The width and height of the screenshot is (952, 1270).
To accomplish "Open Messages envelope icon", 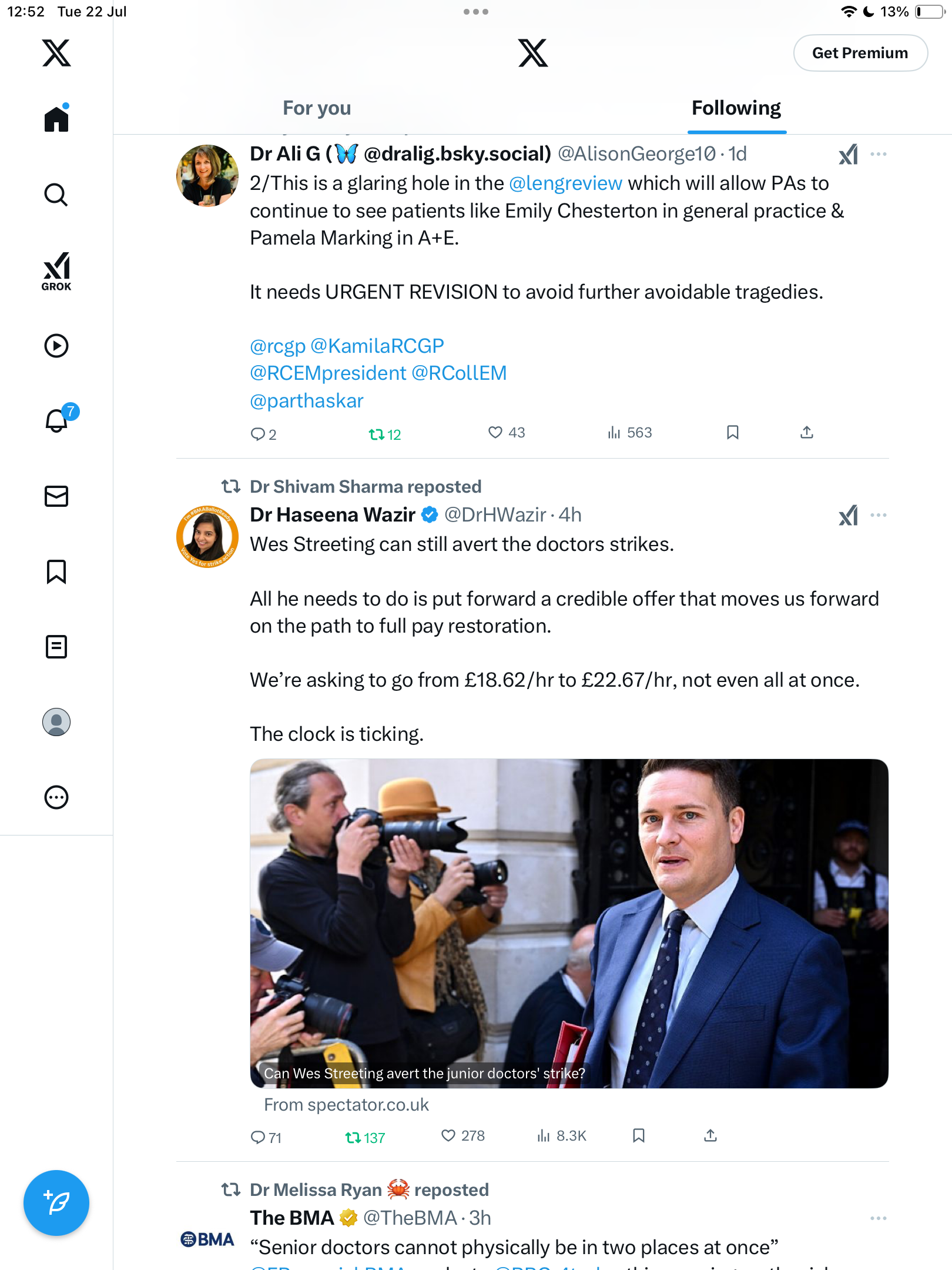I will pyautogui.click(x=56, y=496).
